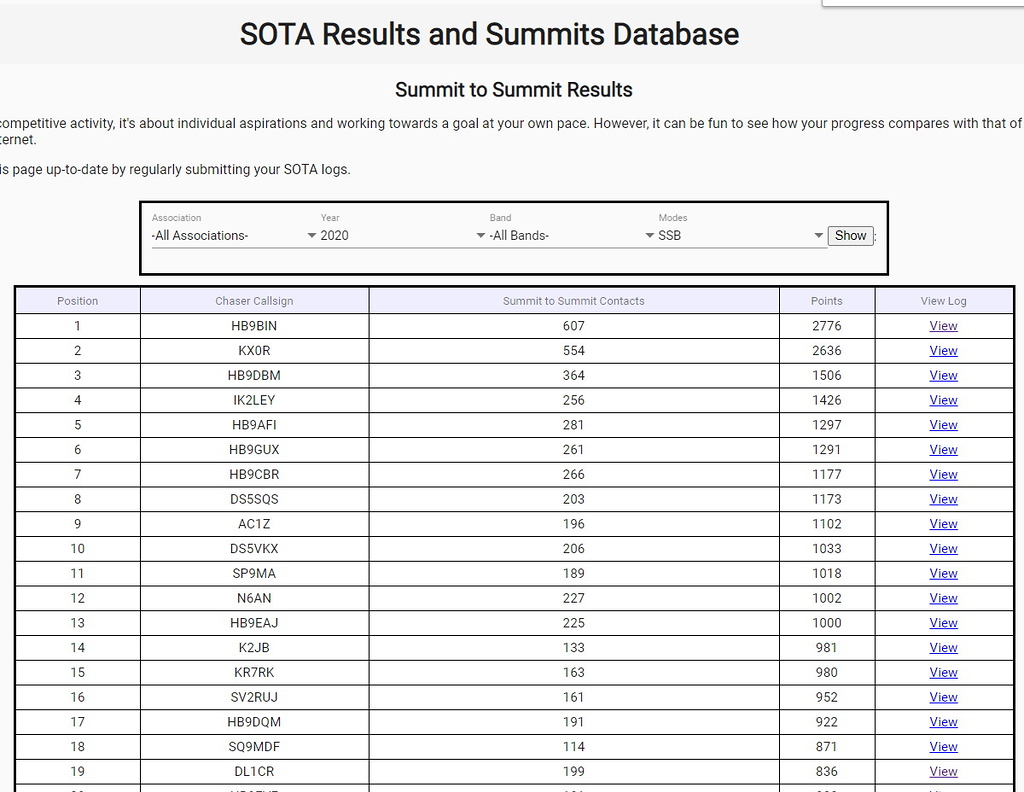The image size is (1024, 792).
Task: View the log for IK2LEY
Action: coord(943,399)
